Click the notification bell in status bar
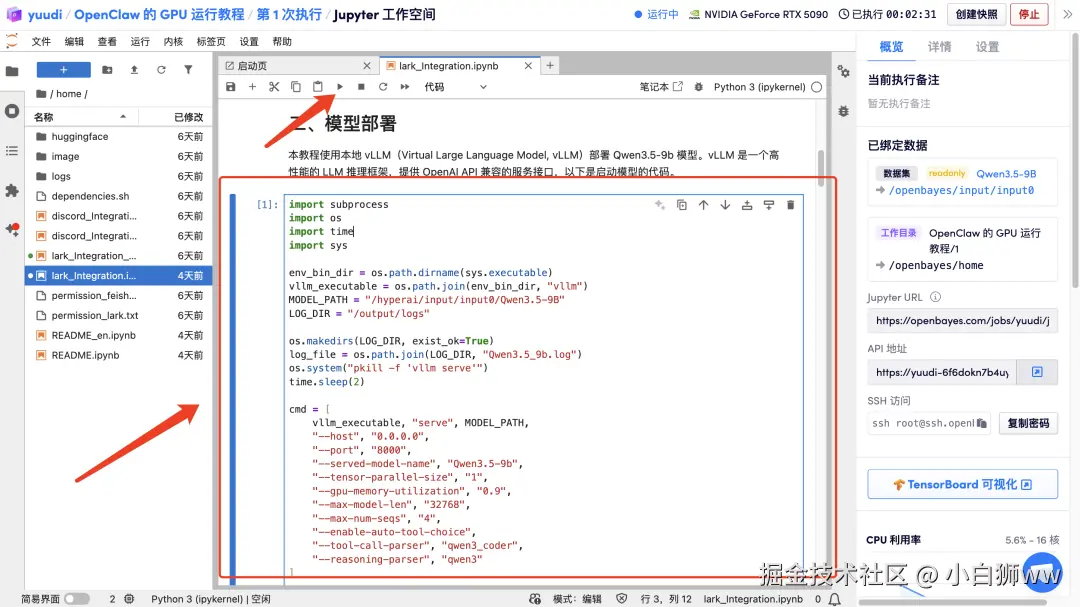1080x607 pixels. 835,599
